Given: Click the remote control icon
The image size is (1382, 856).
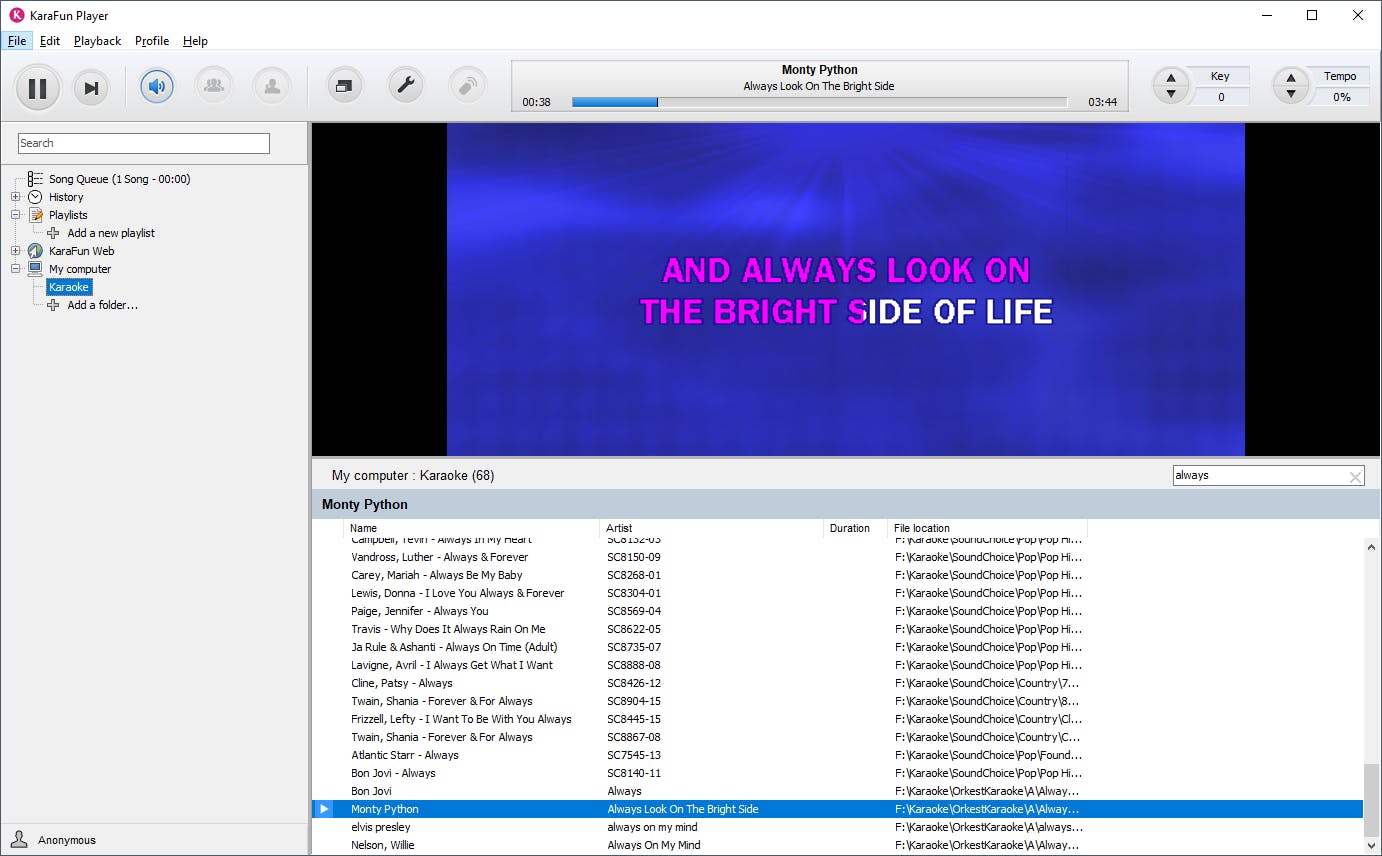Looking at the screenshot, I should (467, 86).
